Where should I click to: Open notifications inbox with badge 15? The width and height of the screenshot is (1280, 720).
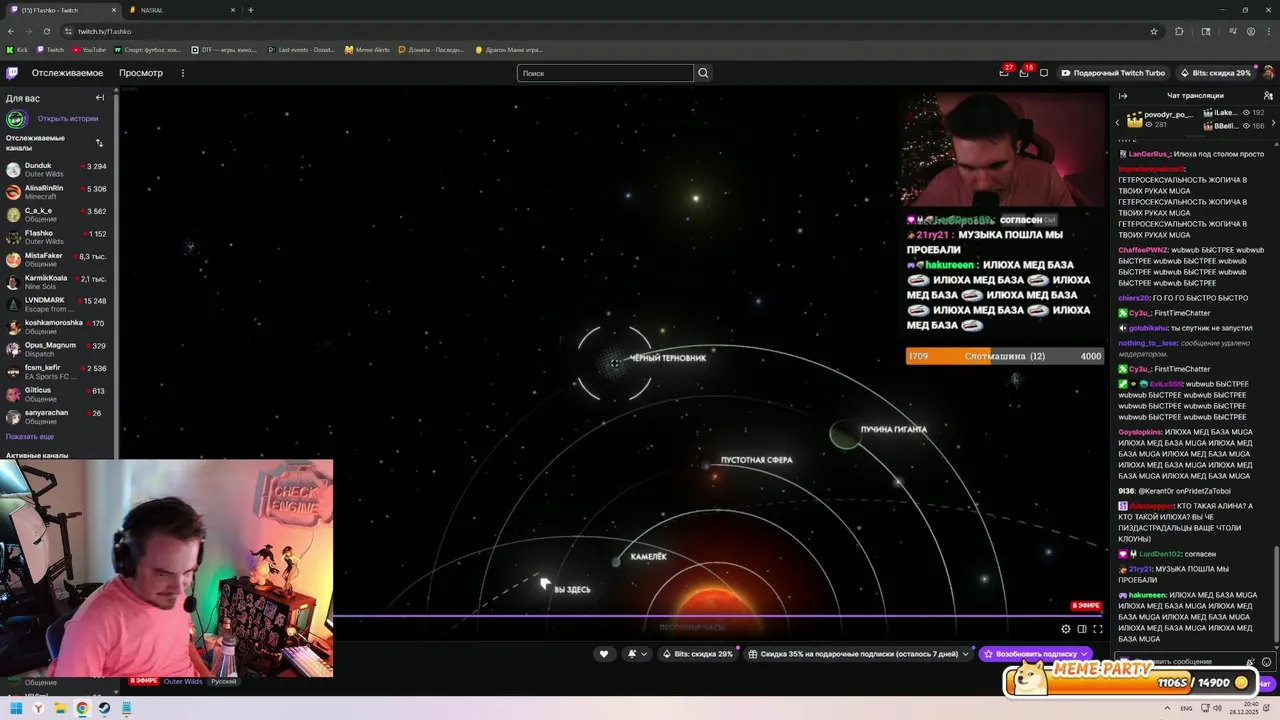click(x=1024, y=73)
